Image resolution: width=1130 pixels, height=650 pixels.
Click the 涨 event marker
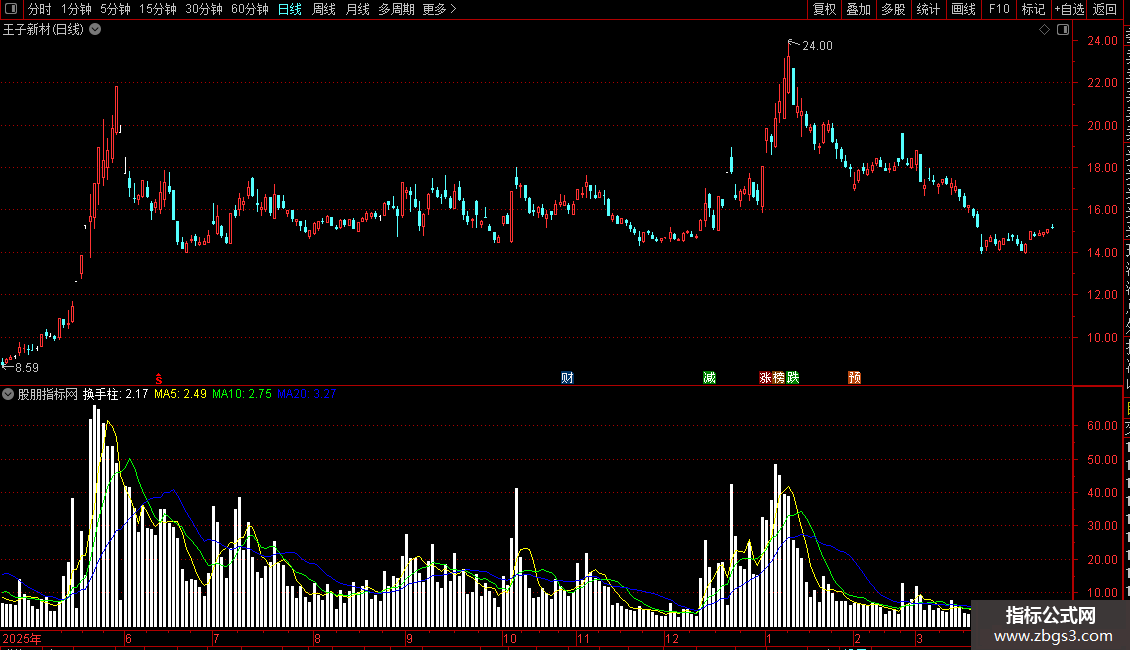click(765, 378)
